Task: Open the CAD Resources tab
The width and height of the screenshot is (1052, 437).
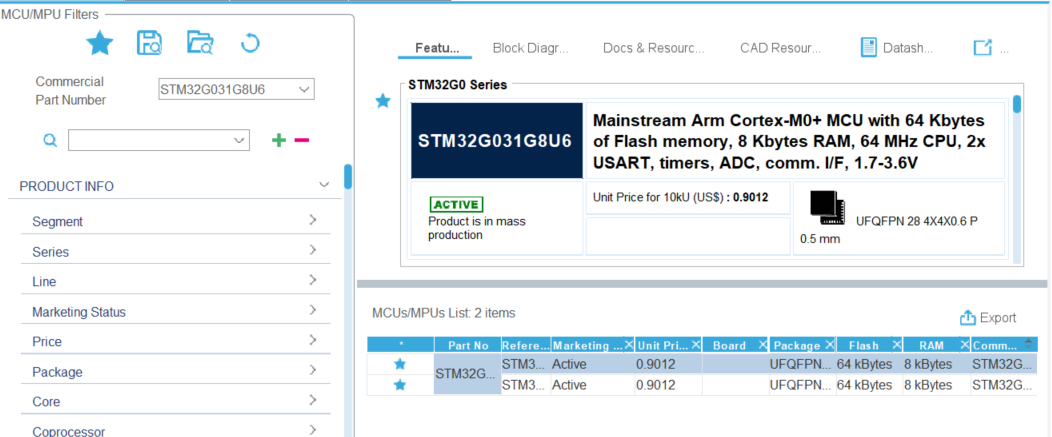Action: click(780, 48)
